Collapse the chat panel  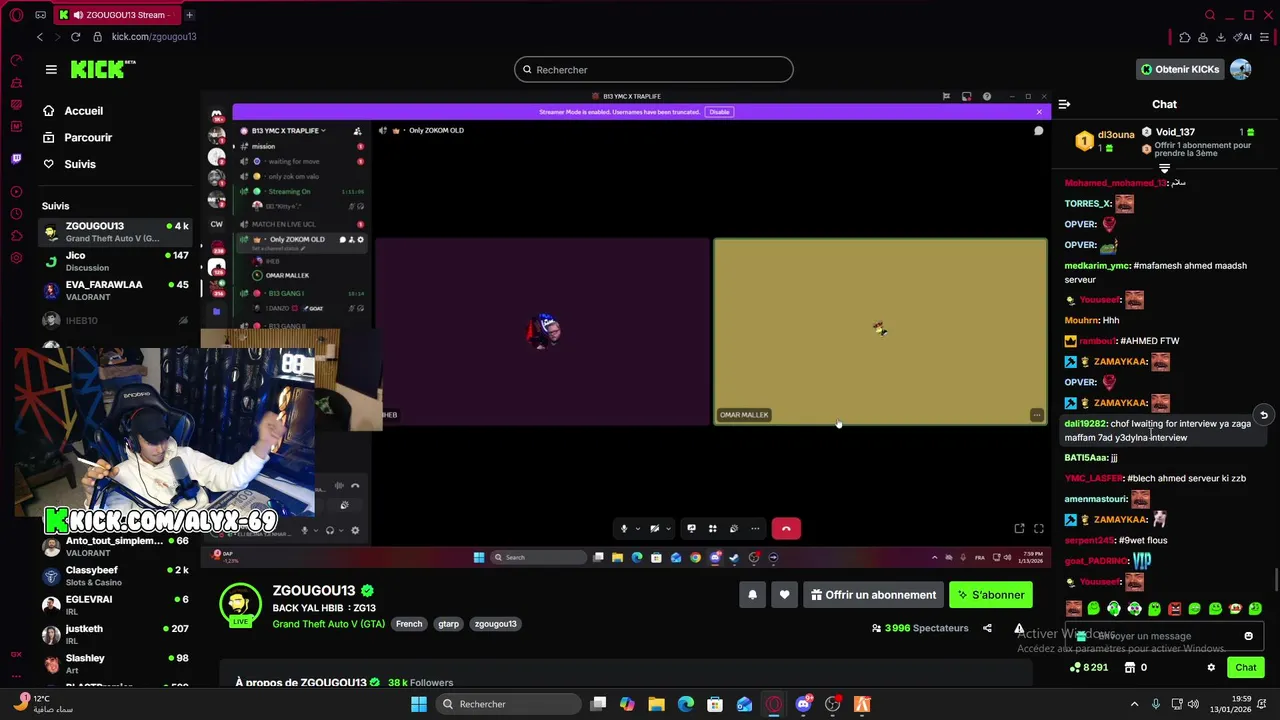tap(1064, 104)
